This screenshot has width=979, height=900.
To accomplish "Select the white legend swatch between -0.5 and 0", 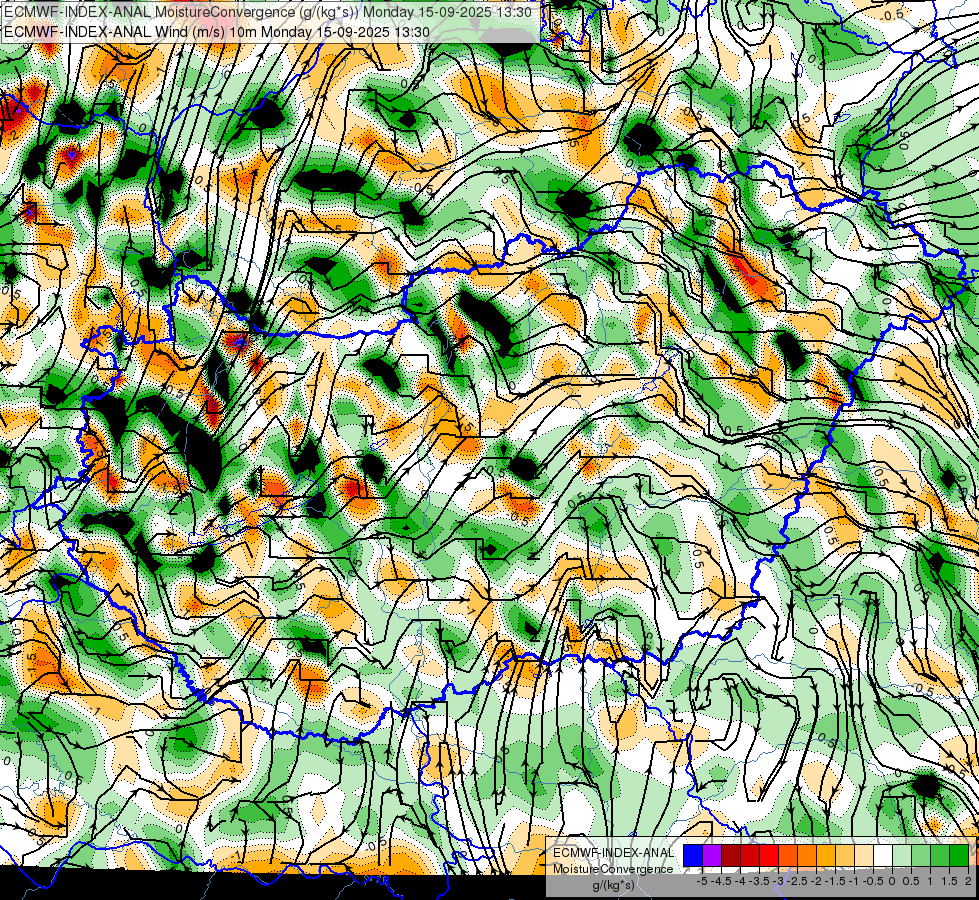I will tap(883, 856).
